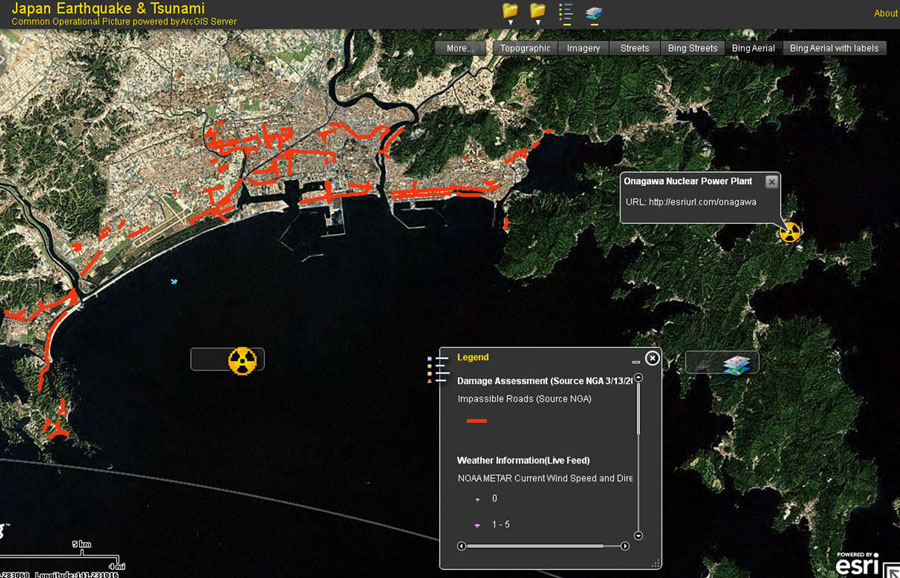900x578 pixels.
Task: Close the Legend panel
Action: pyautogui.click(x=652, y=358)
